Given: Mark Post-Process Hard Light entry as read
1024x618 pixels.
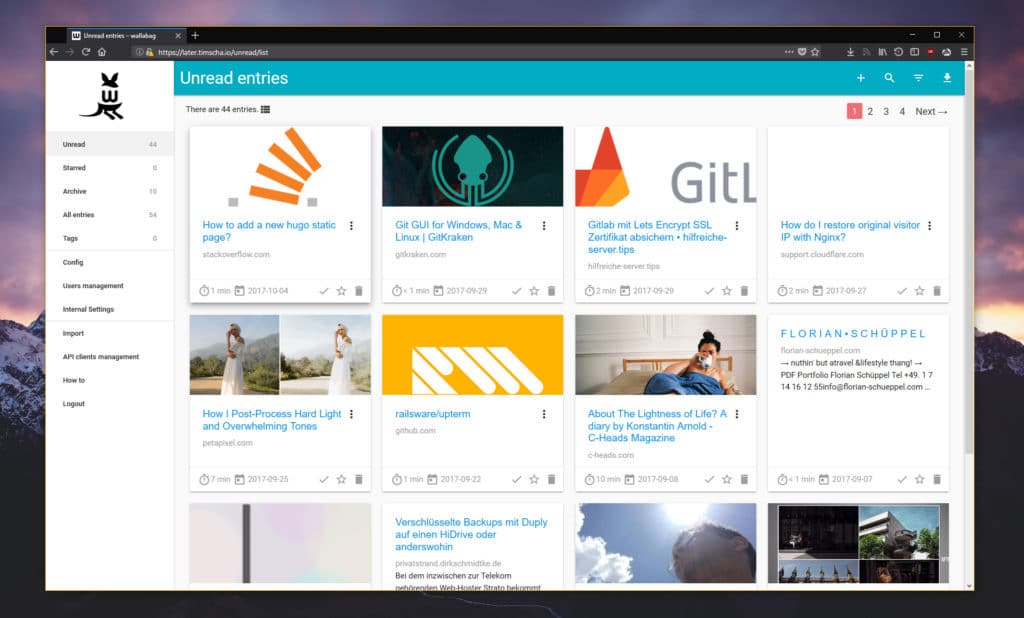Looking at the screenshot, I should tap(324, 480).
